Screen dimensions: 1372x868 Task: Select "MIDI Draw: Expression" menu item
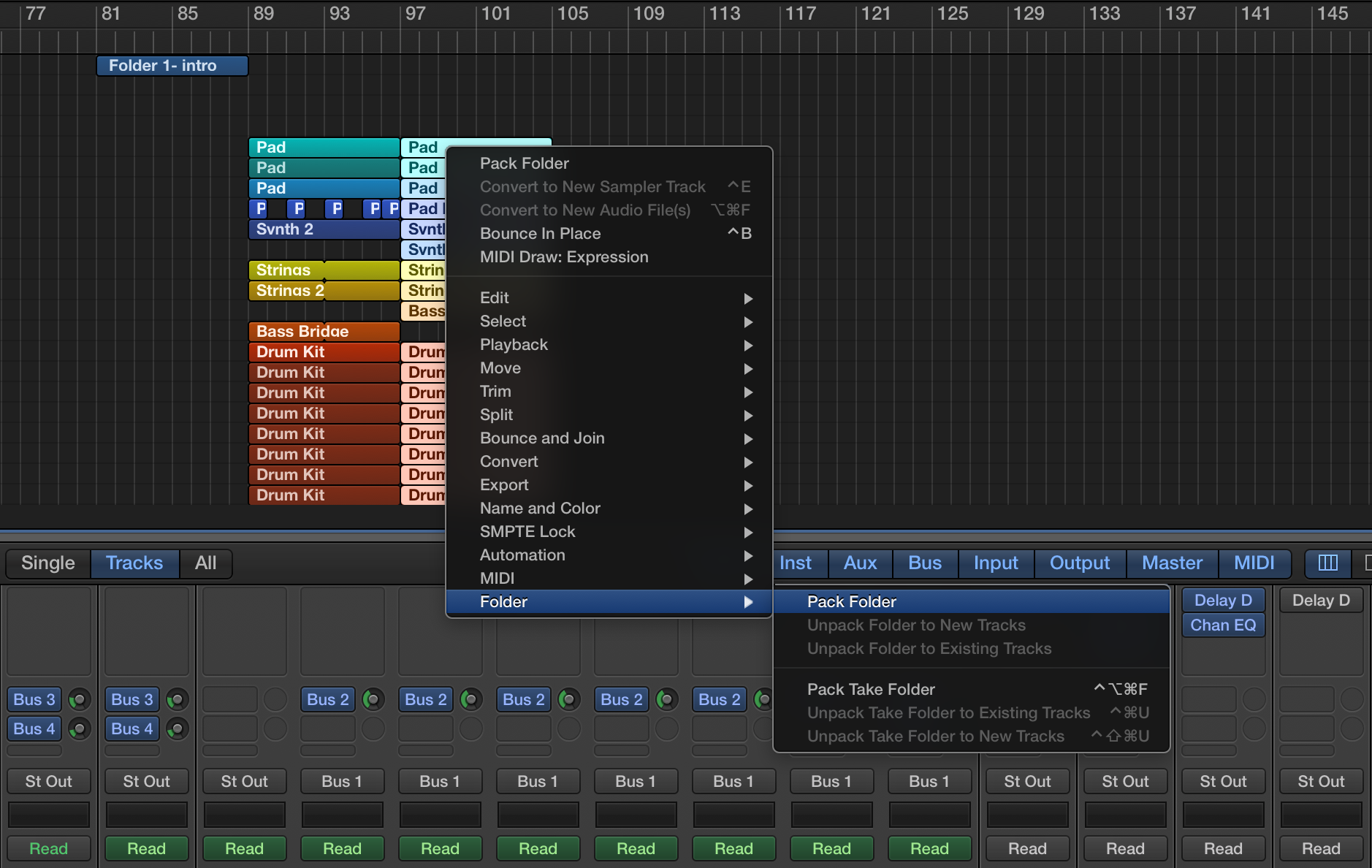pos(563,257)
